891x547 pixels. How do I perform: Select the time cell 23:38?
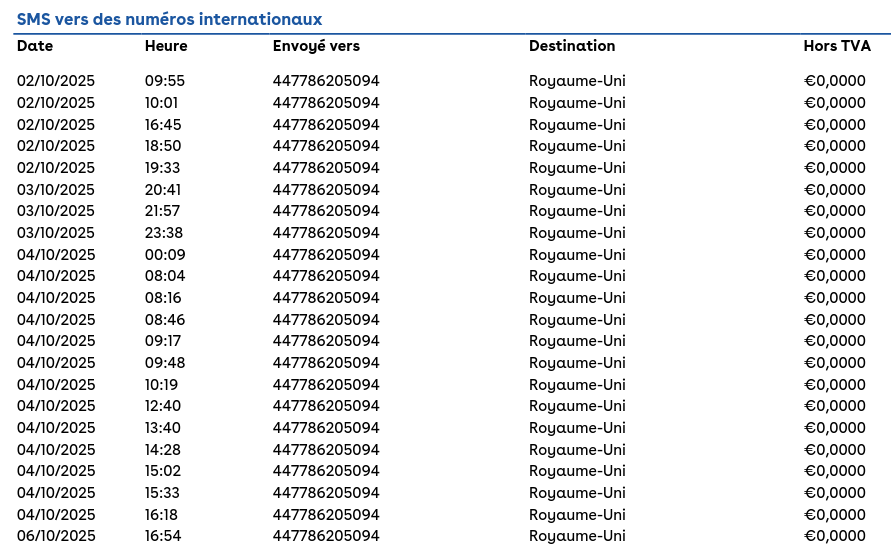click(164, 233)
